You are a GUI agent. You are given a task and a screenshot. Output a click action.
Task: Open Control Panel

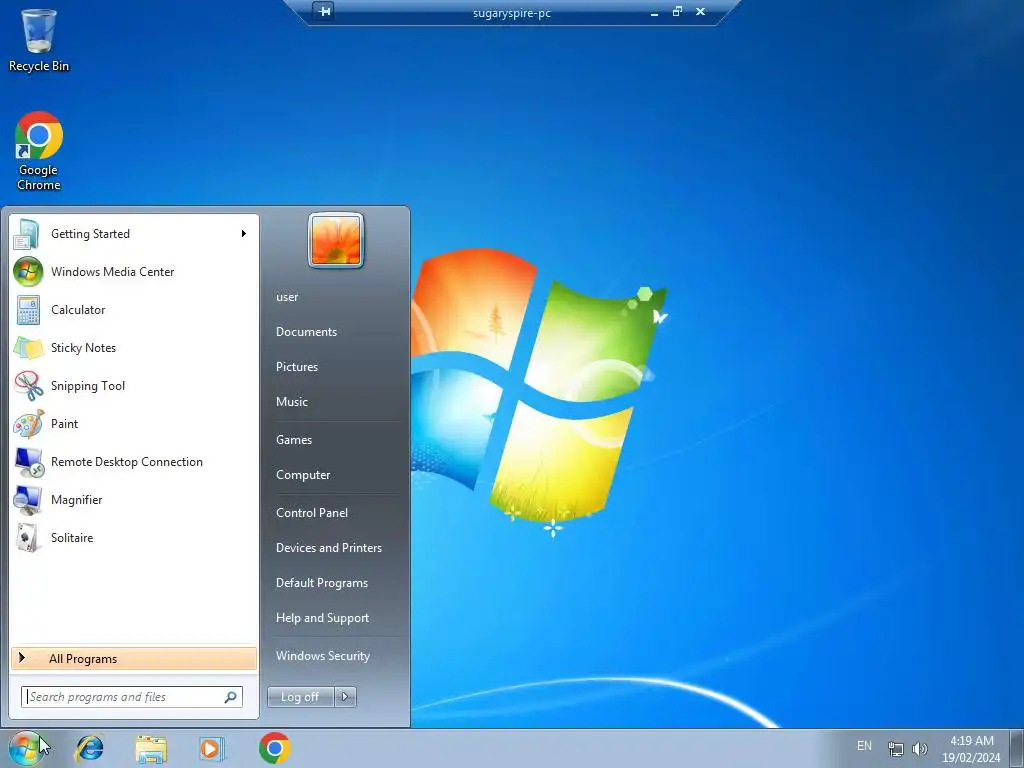point(312,513)
